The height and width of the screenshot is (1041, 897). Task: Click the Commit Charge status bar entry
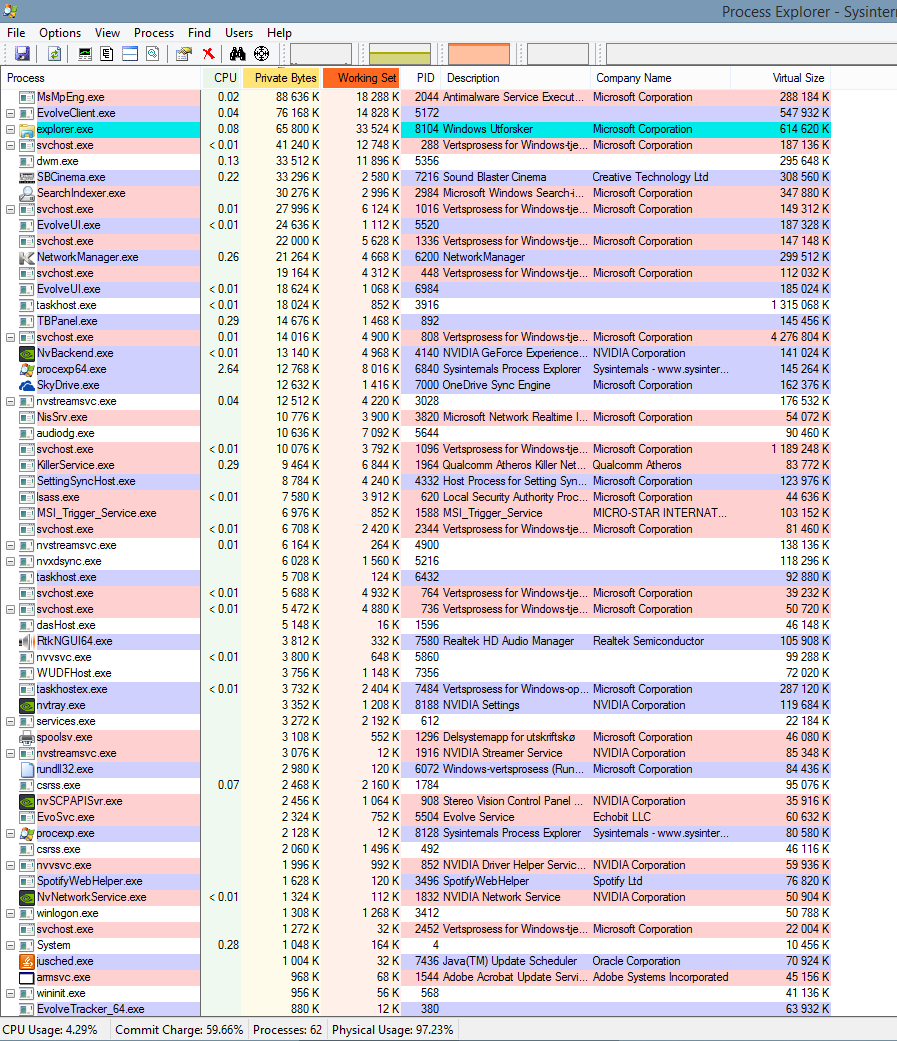[179, 1030]
